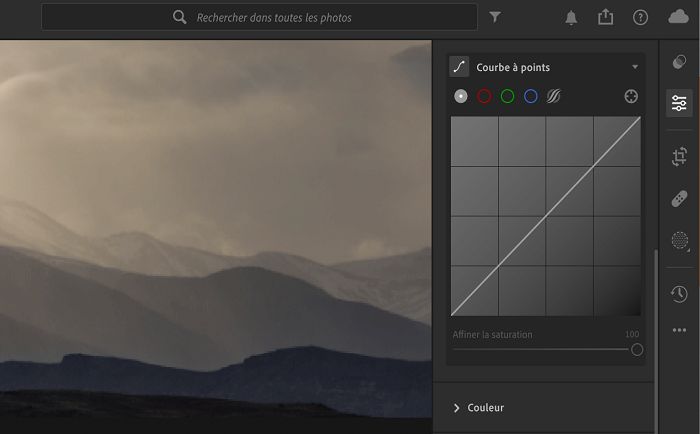The image size is (700, 434).
Task: Click the panel vertical scrollbar
Action: point(655,342)
